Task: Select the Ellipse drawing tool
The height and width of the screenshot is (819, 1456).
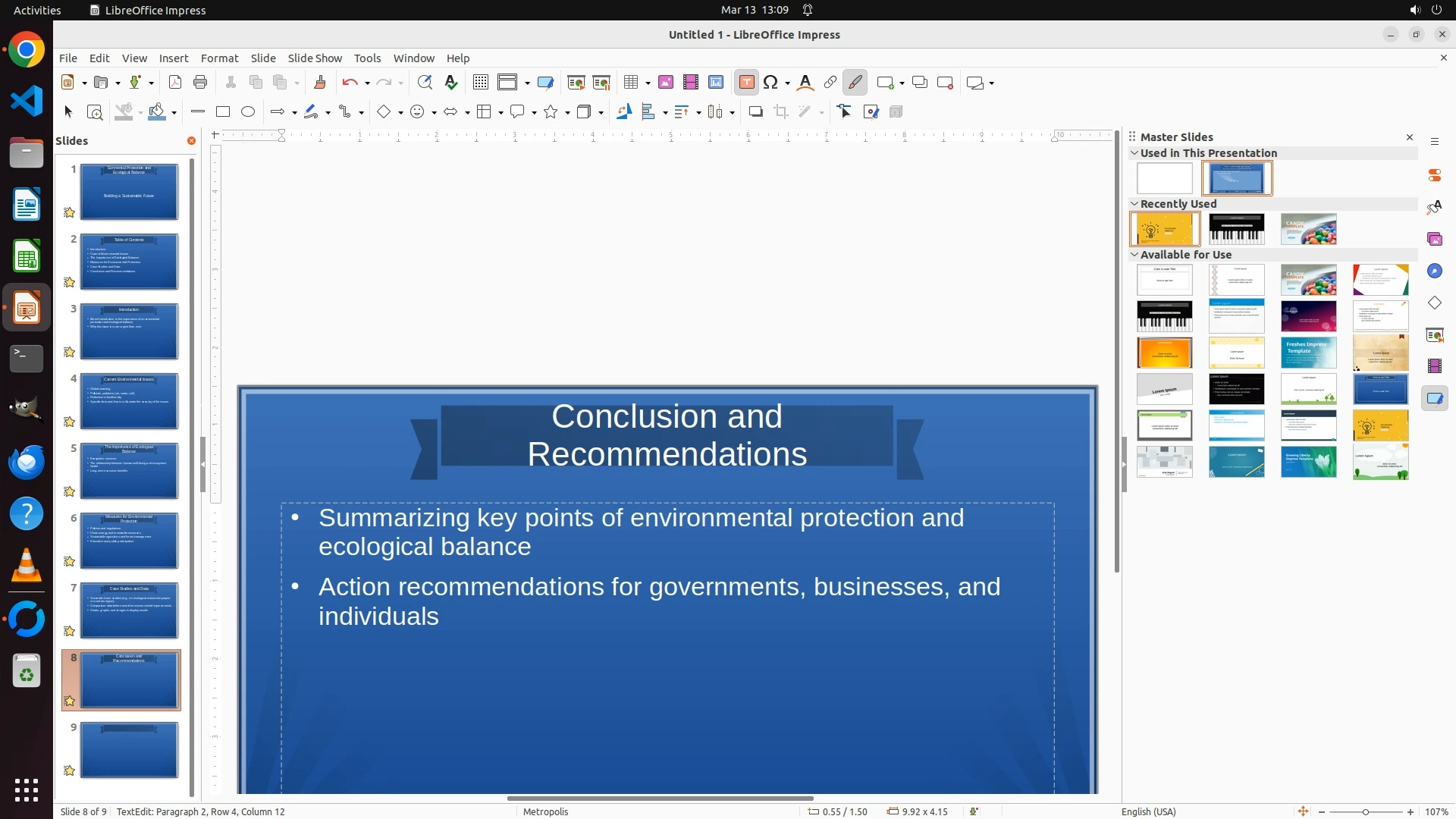Action: (248, 112)
